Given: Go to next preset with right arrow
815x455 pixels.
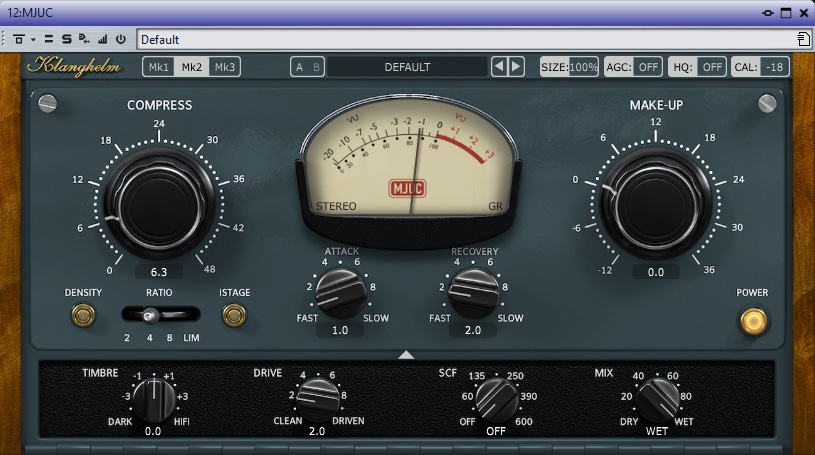Looking at the screenshot, I should [516, 67].
